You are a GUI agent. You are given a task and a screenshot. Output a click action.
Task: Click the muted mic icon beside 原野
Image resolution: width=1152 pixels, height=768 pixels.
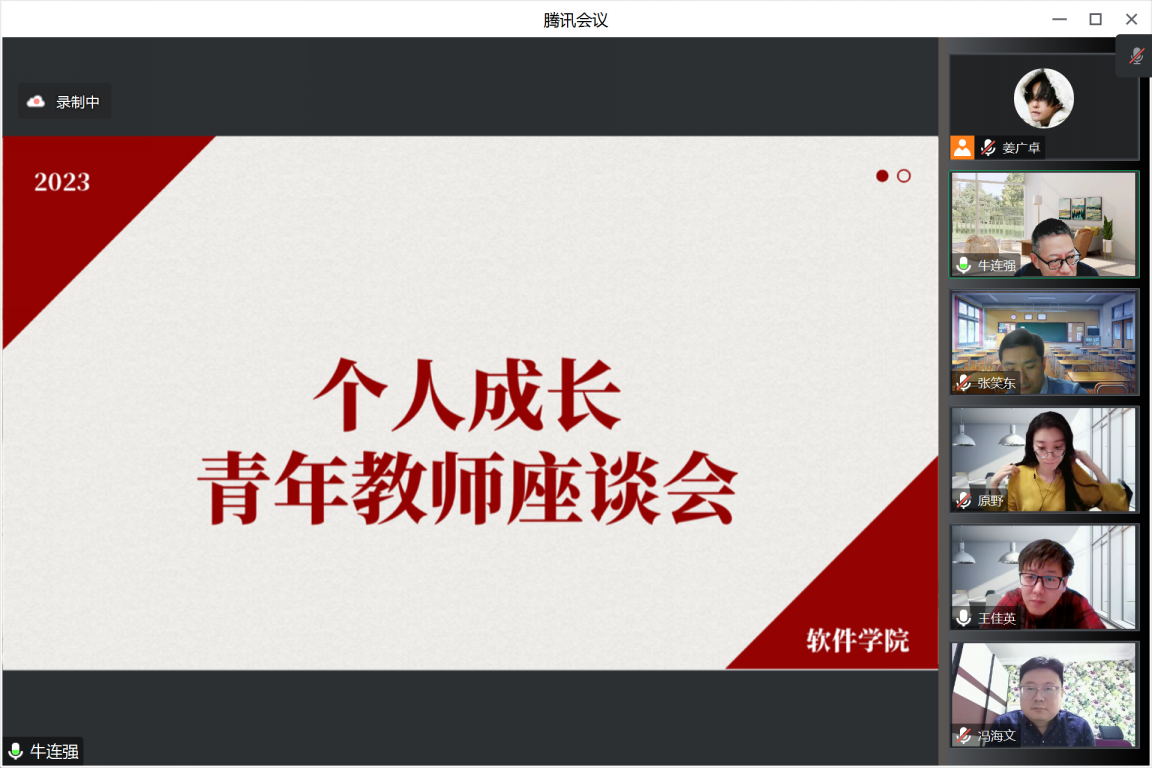click(964, 500)
